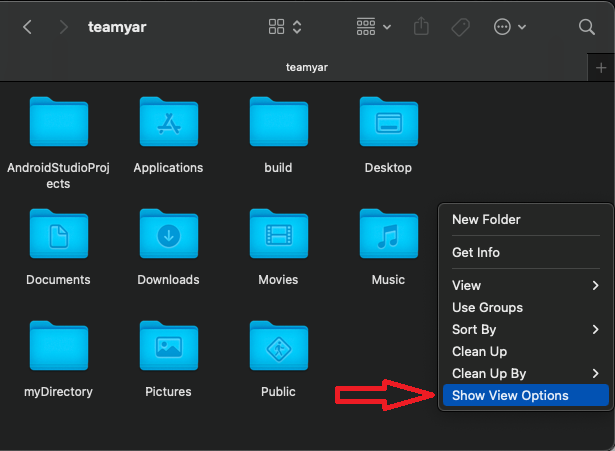Select the Documents folder icon
Screen dimensions: 615x451
[58, 234]
